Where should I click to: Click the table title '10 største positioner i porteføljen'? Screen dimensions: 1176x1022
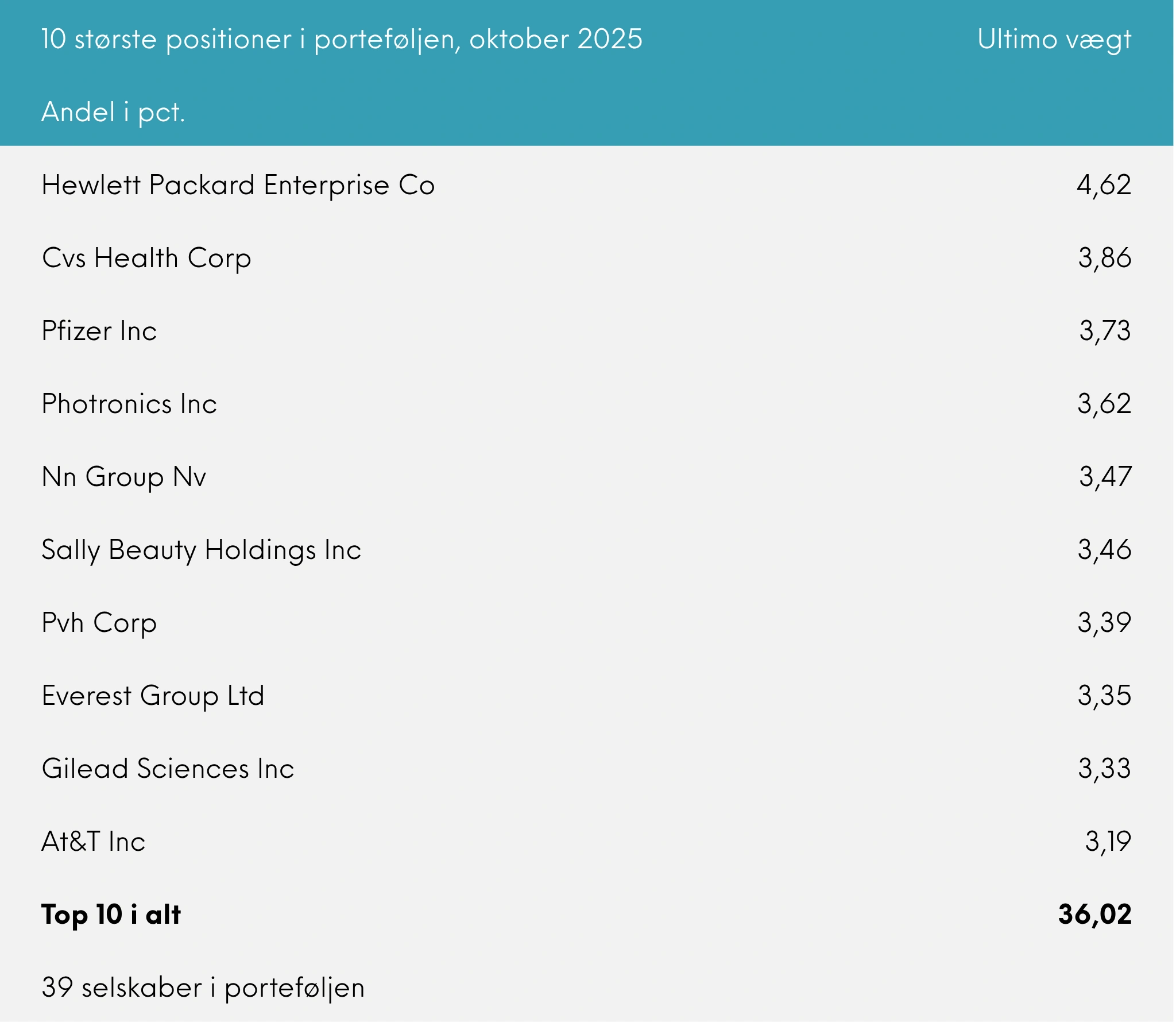(342, 40)
